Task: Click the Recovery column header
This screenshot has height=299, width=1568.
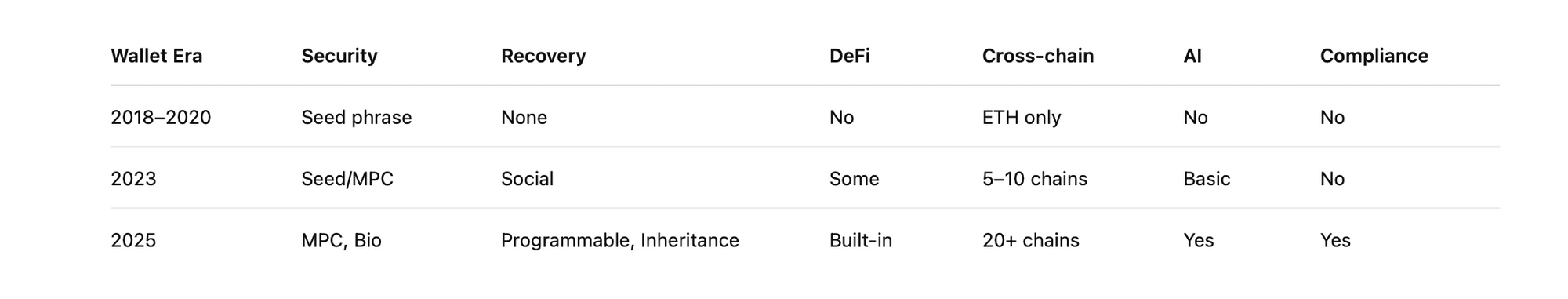Action: click(x=543, y=56)
